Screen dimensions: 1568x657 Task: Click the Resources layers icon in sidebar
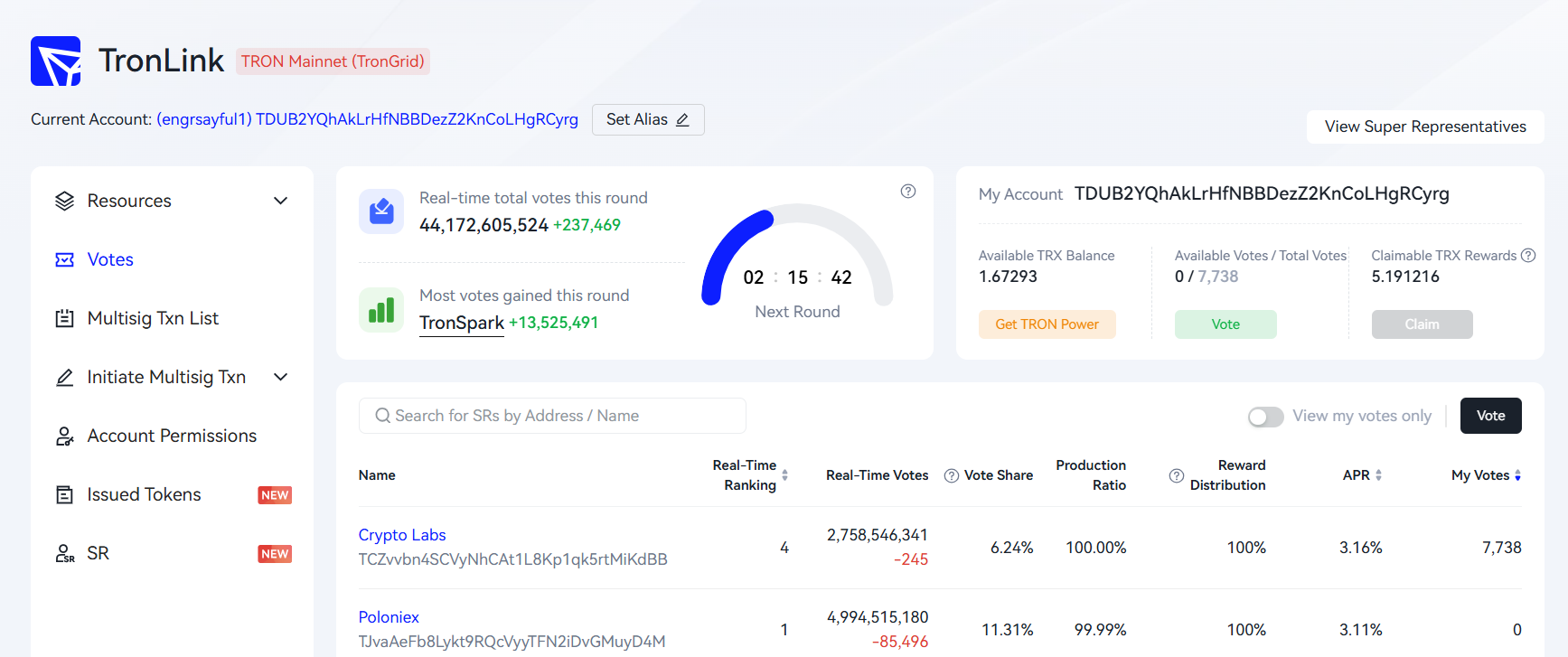coord(64,201)
